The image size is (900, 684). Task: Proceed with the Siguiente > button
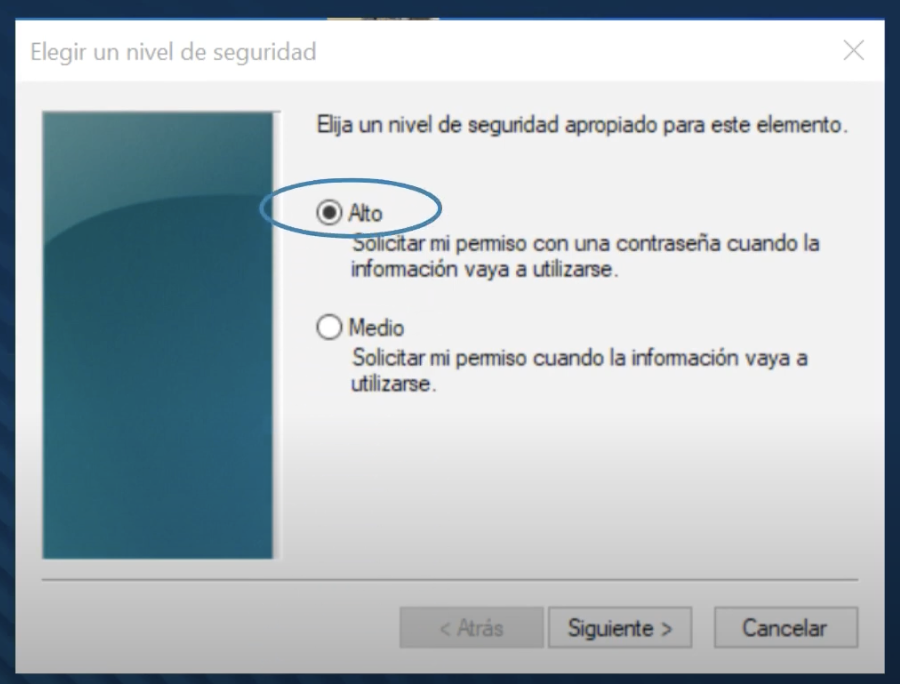point(620,628)
